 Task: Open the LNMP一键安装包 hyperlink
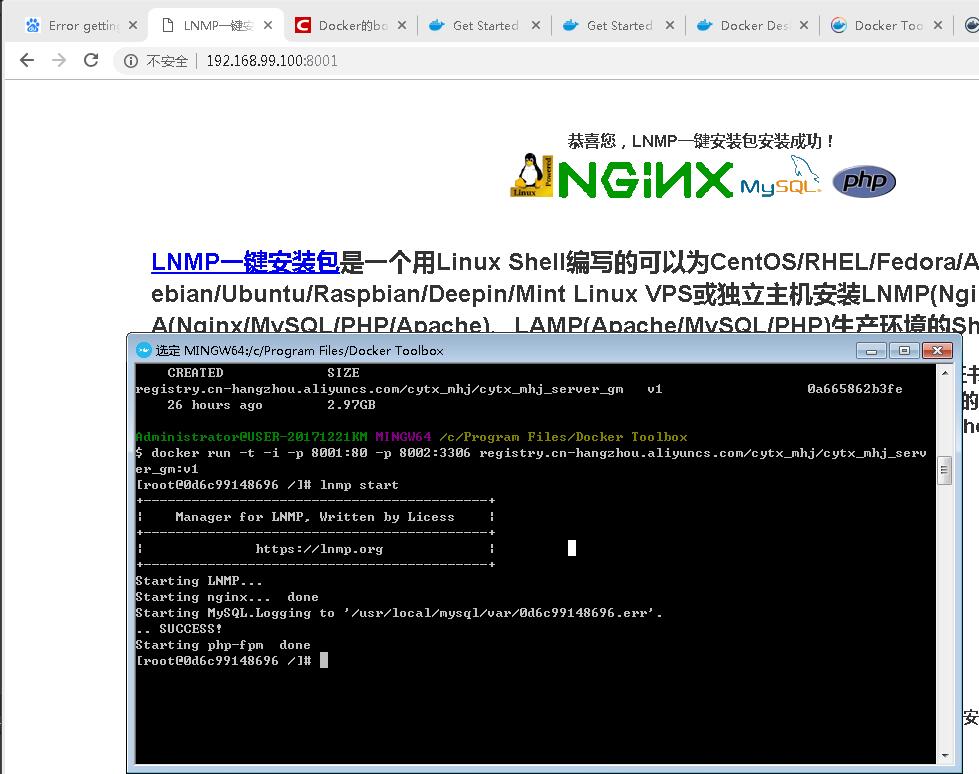245,262
